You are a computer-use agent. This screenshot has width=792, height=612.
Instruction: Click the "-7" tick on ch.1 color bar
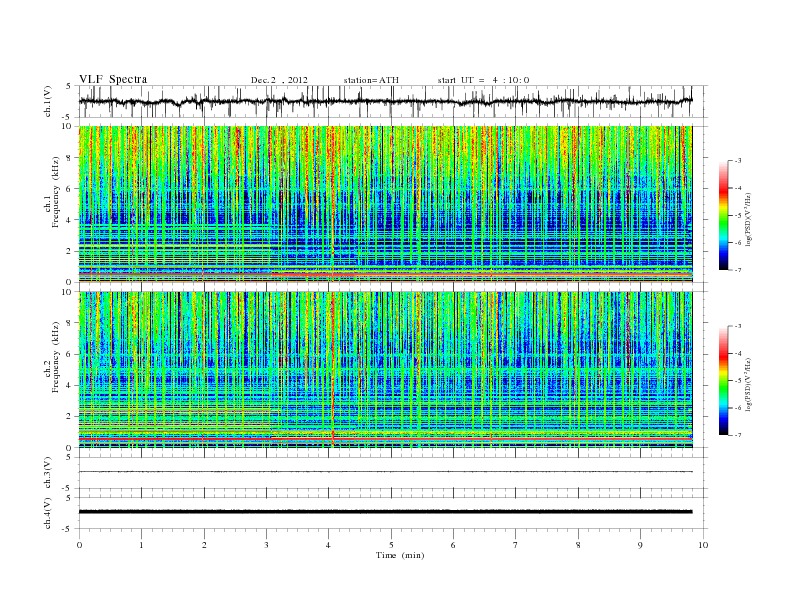pyautogui.click(x=738, y=270)
